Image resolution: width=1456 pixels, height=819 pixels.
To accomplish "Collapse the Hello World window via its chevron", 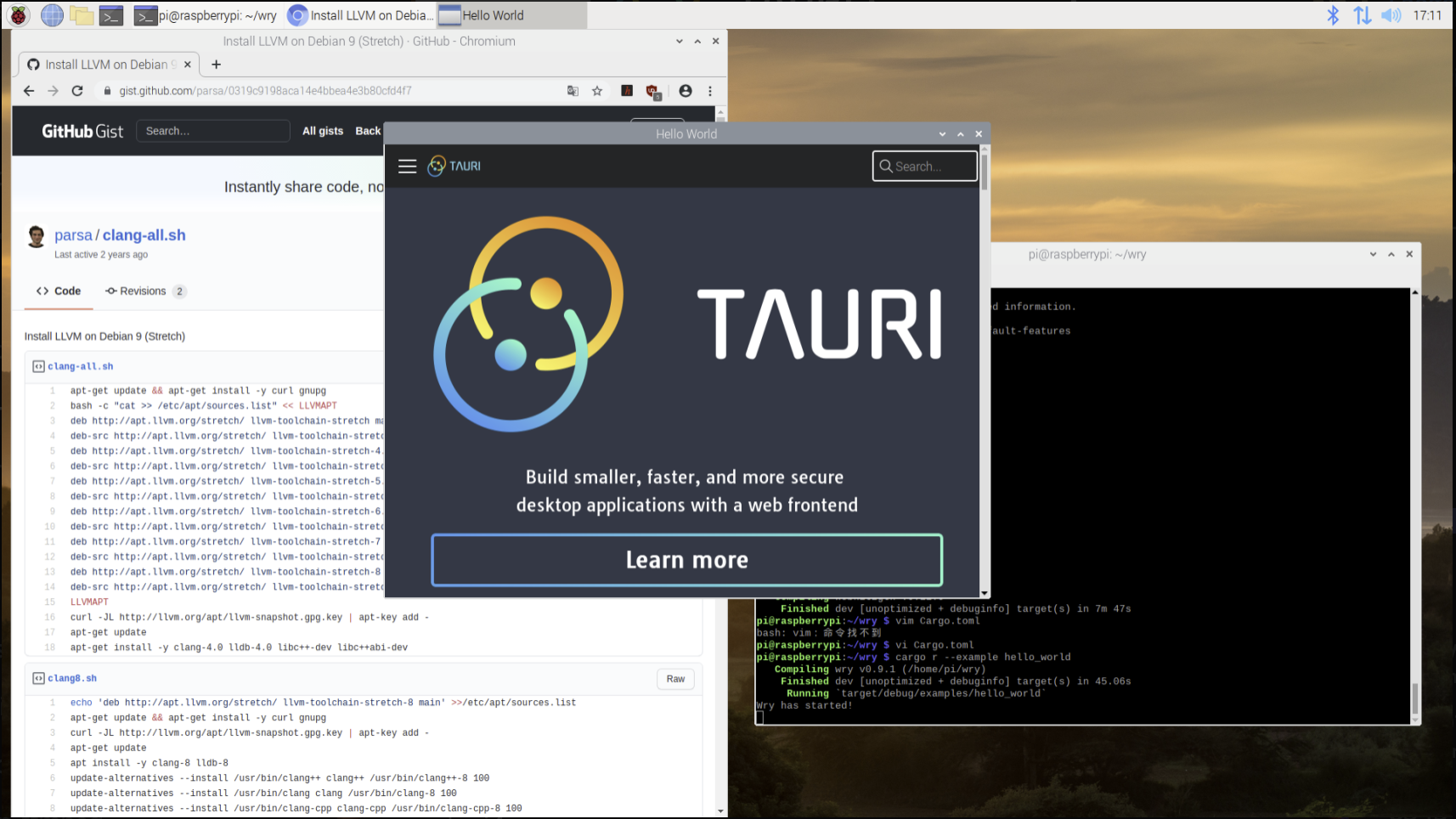I will pos(941,133).
